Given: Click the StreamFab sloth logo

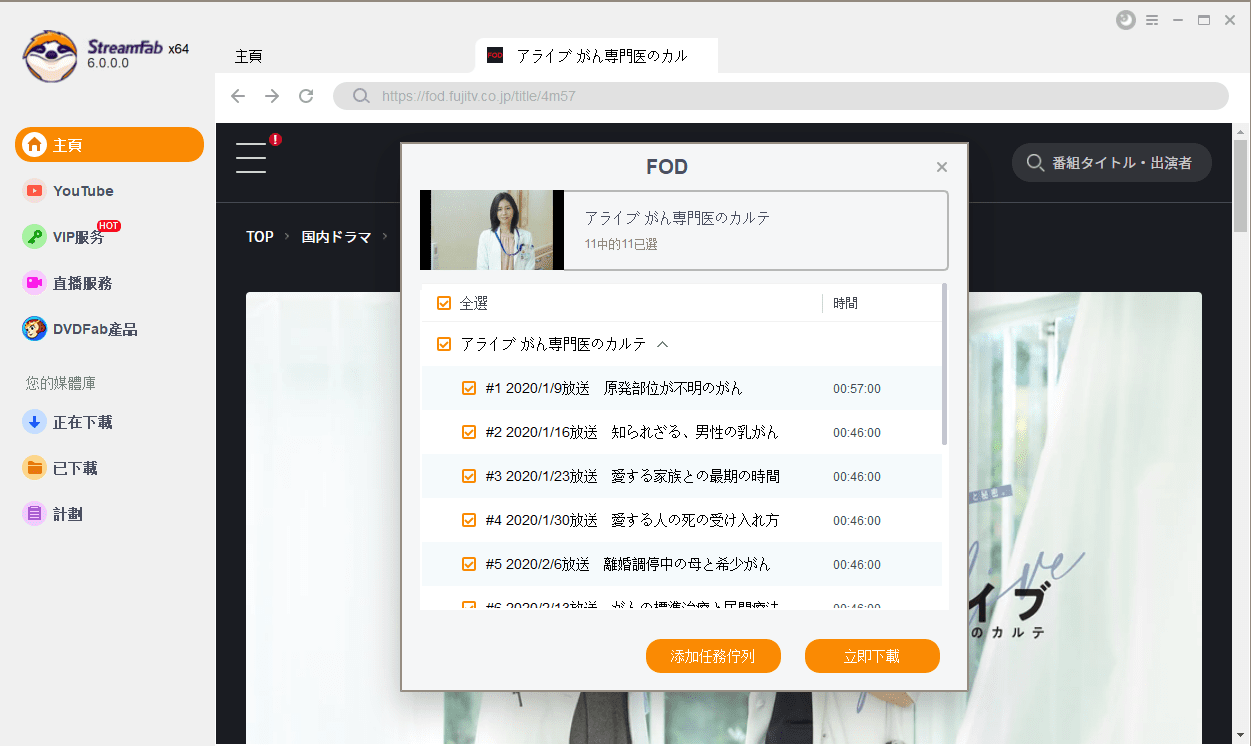Looking at the screenshot, I should (x=50, y=56).
